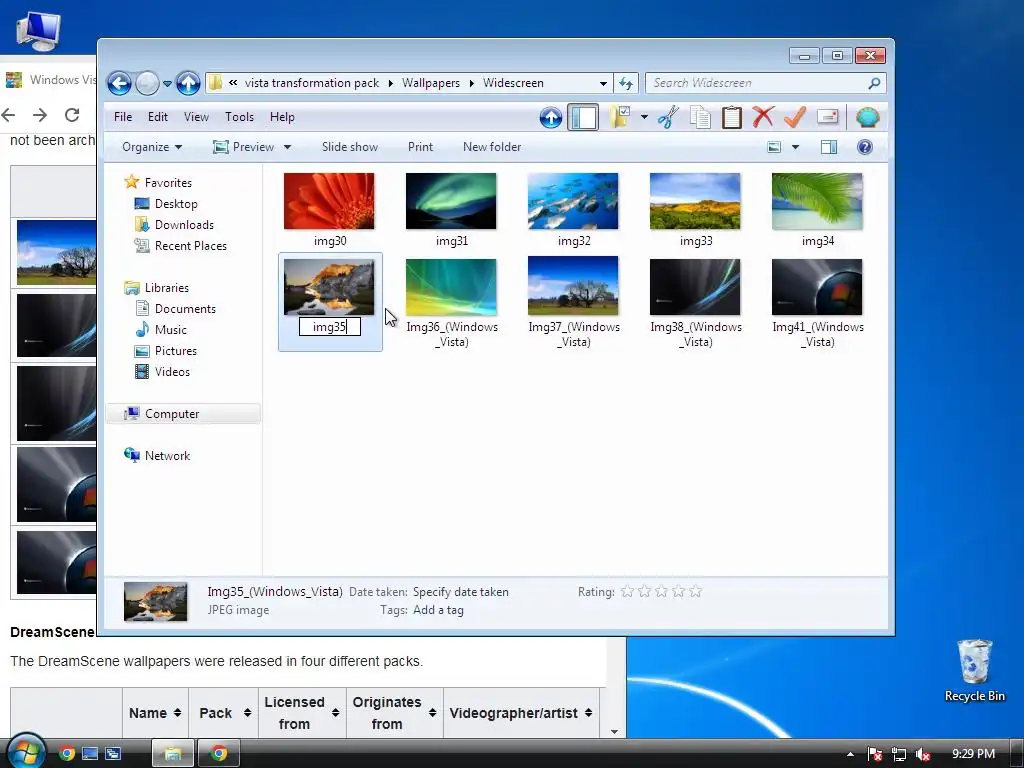The width and height of the screenshot is (1024, 768).
Task: Open the Tools menu
Action: [239, 117]
